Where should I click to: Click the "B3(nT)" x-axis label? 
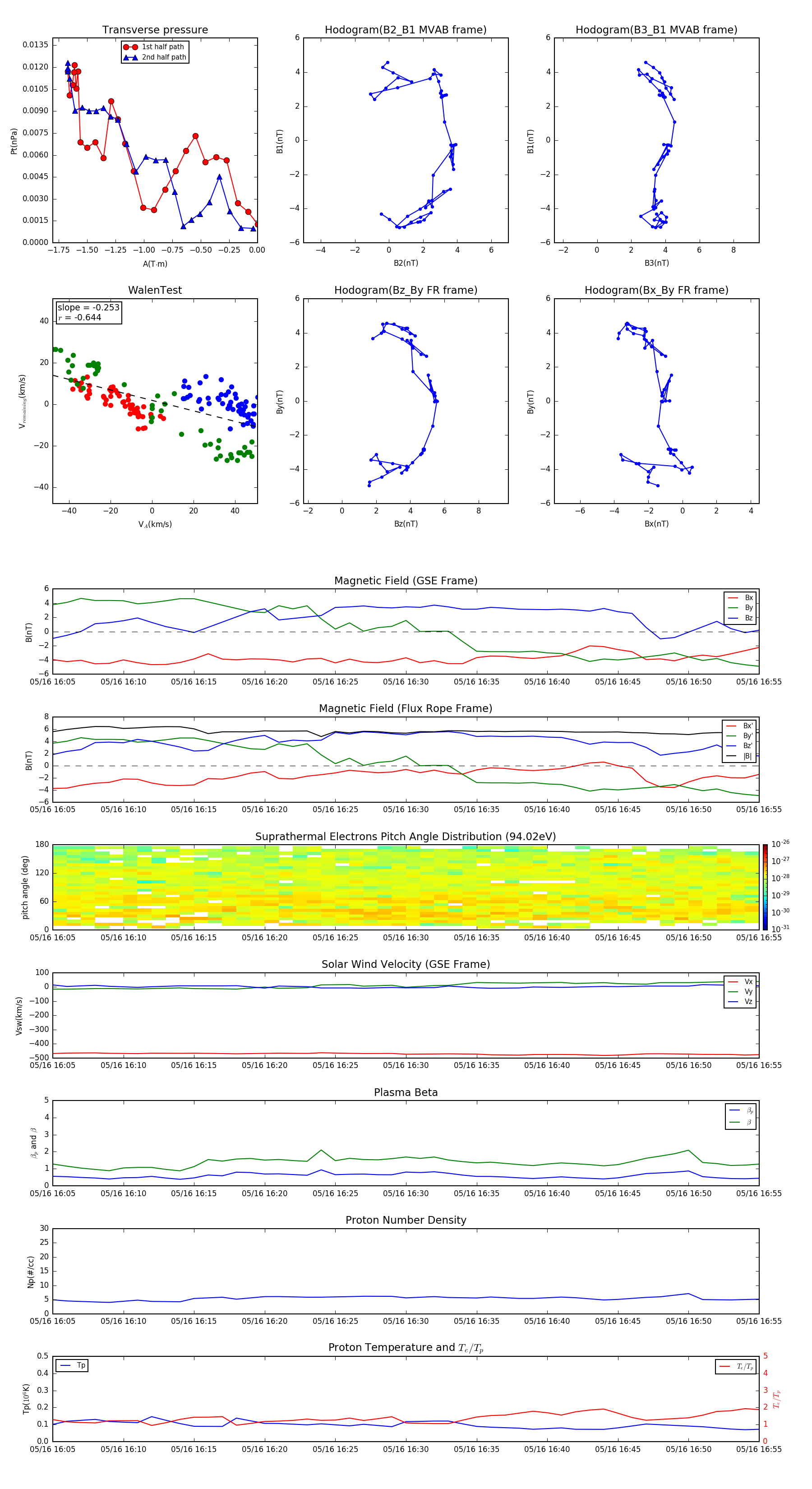pyautogui.click(x=656, y=263)
